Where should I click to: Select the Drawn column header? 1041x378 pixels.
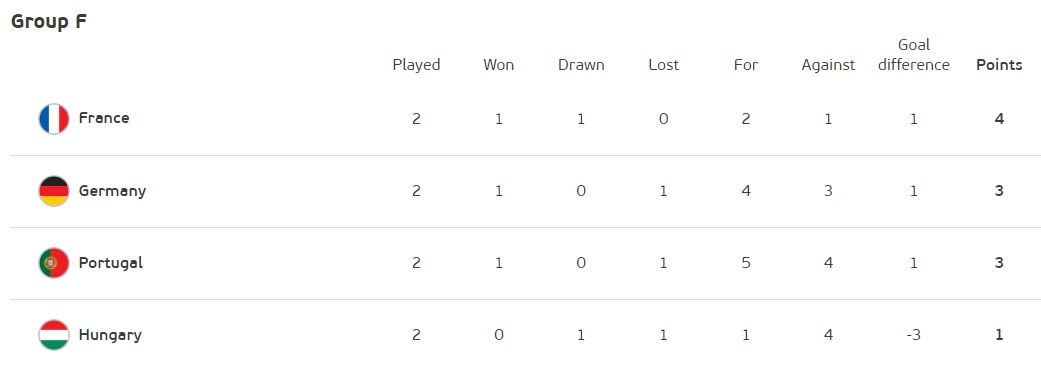[x=581, y=64]
